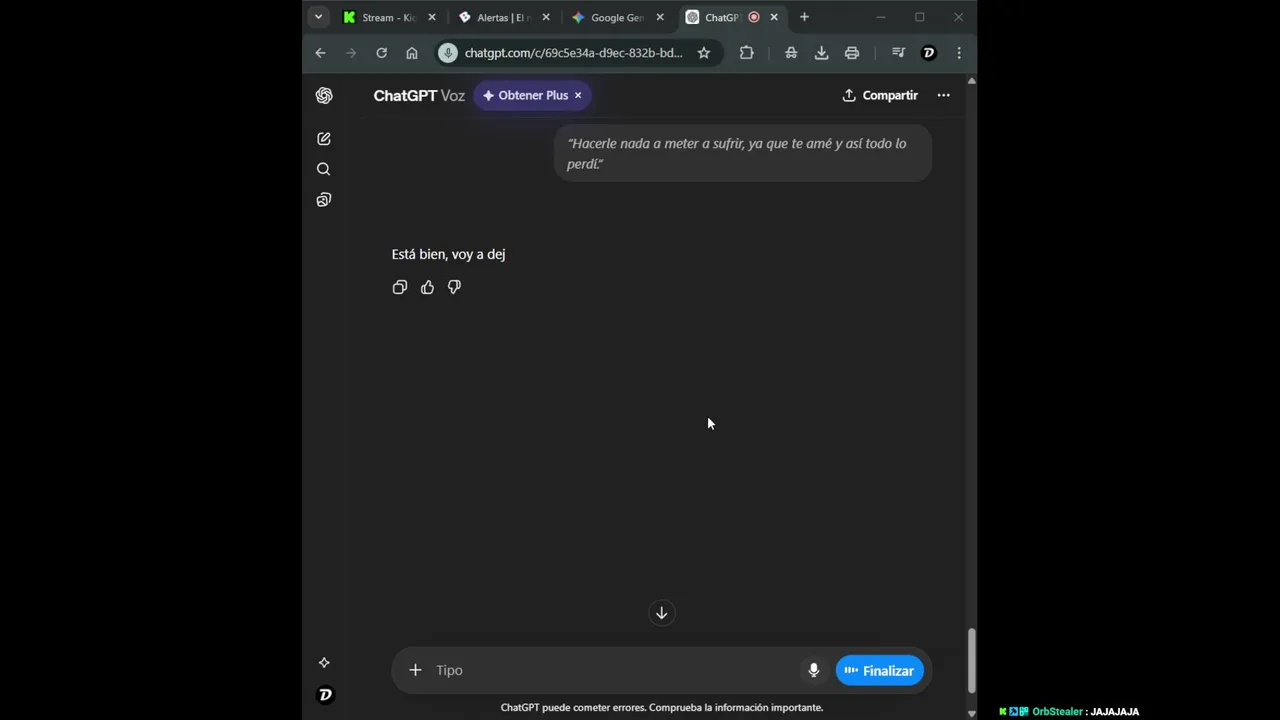Image resolution: width=1280 pixels, height=720 pixels.
Task: Focus the Tipo message input
Action: tap(615, 670)
